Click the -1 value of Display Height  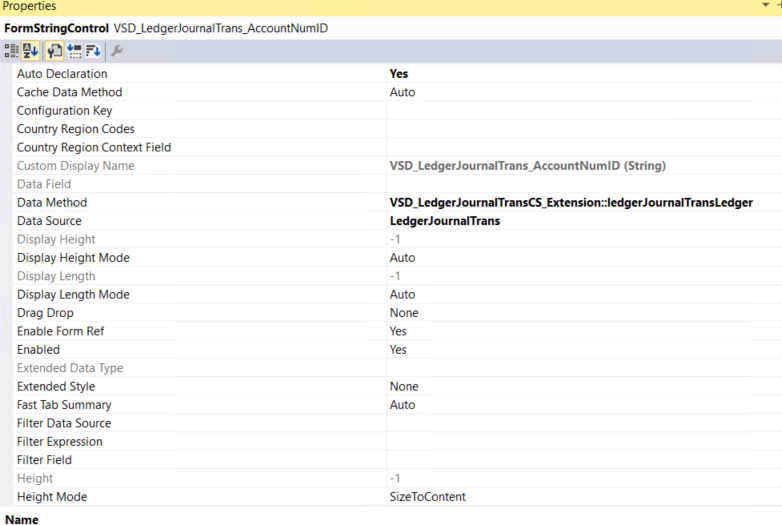click(395, 239)
